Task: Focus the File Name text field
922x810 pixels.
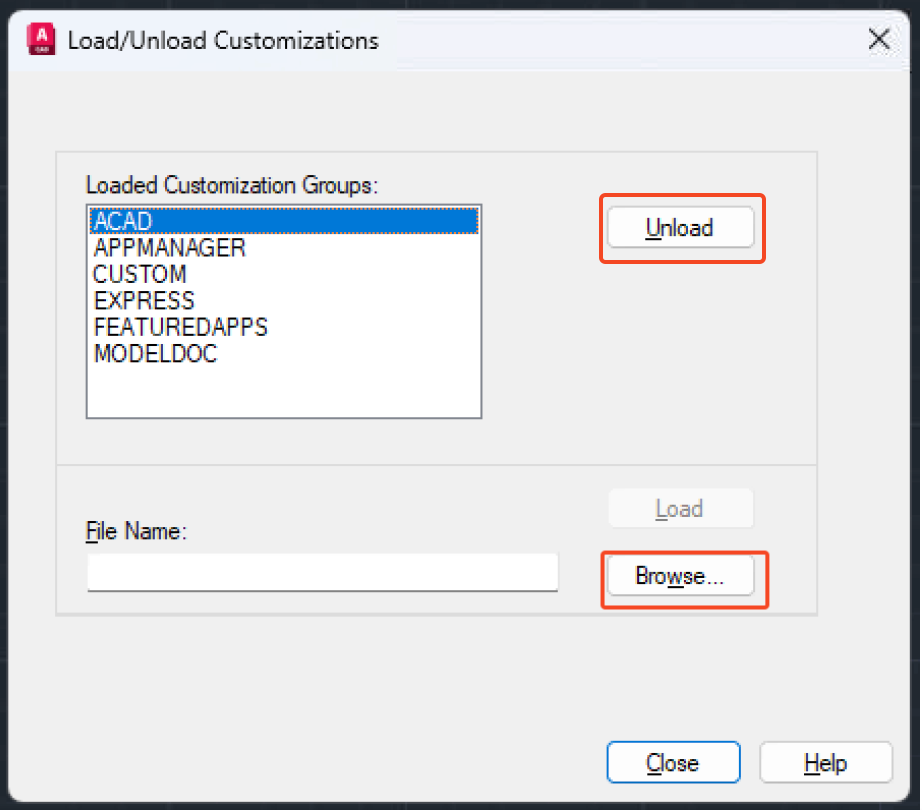Action: tap(322, 573)
